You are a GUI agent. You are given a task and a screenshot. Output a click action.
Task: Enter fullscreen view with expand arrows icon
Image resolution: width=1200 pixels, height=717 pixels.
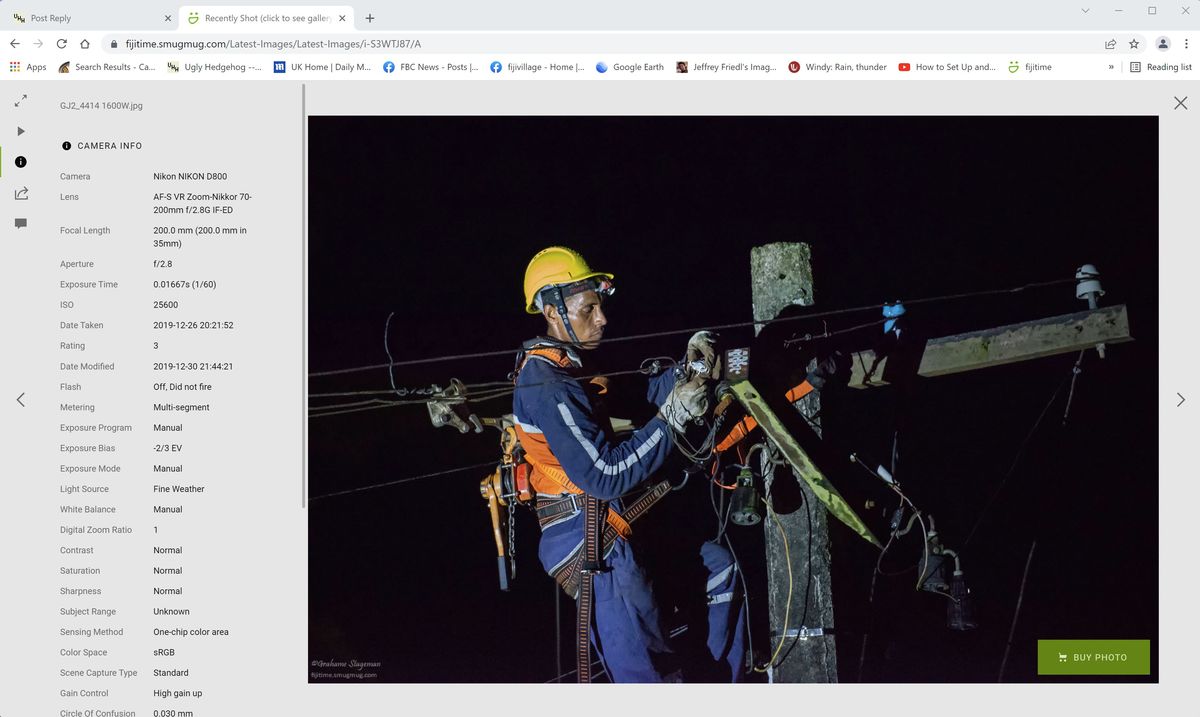pyautogui.click(x=21, y=101)
